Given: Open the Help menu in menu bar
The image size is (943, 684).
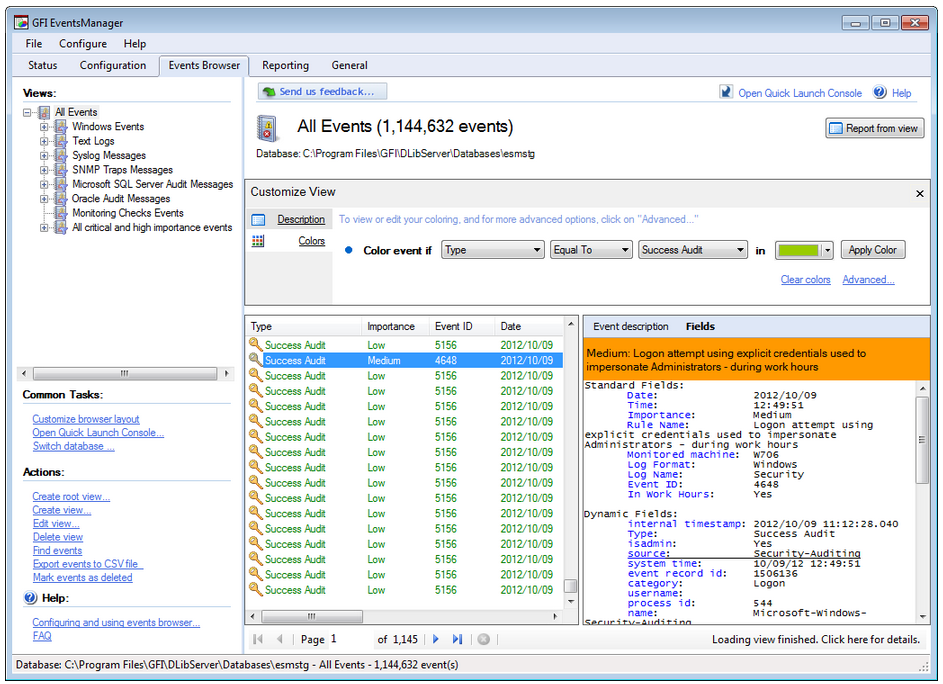Looking at the screenshot, I should 135,44.
